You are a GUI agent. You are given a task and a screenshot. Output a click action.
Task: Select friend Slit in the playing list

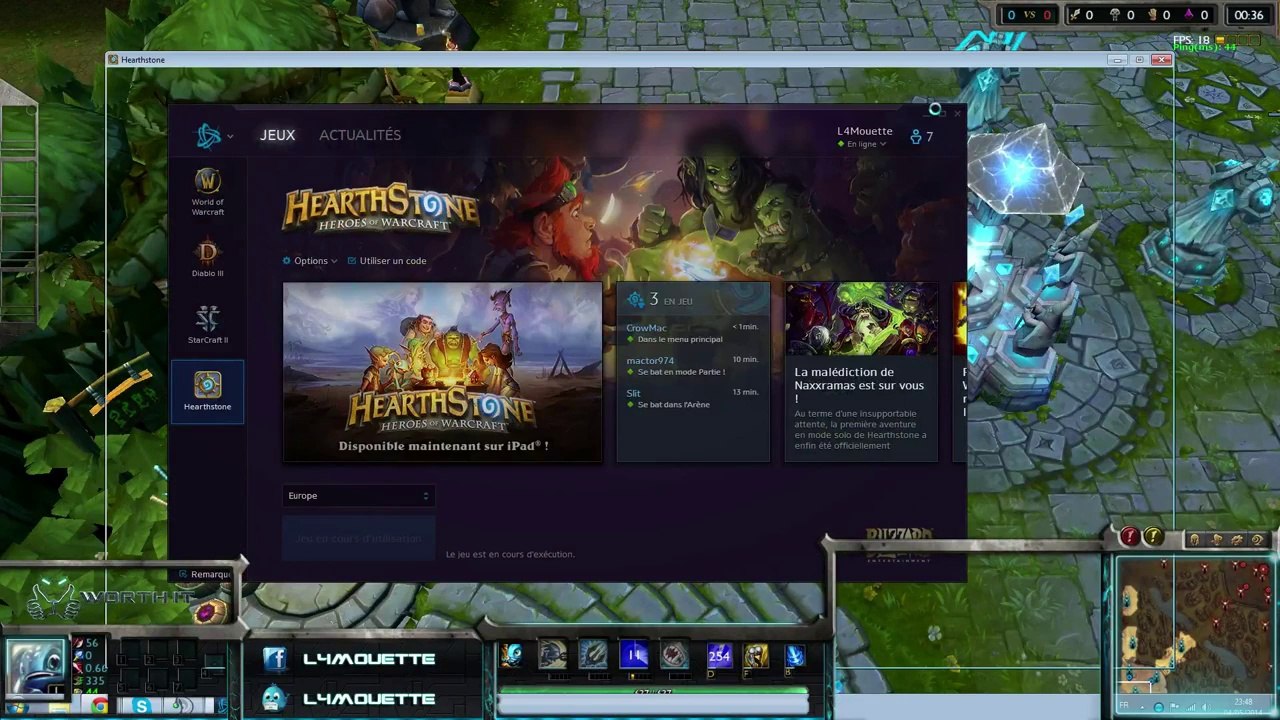[692, 398]
